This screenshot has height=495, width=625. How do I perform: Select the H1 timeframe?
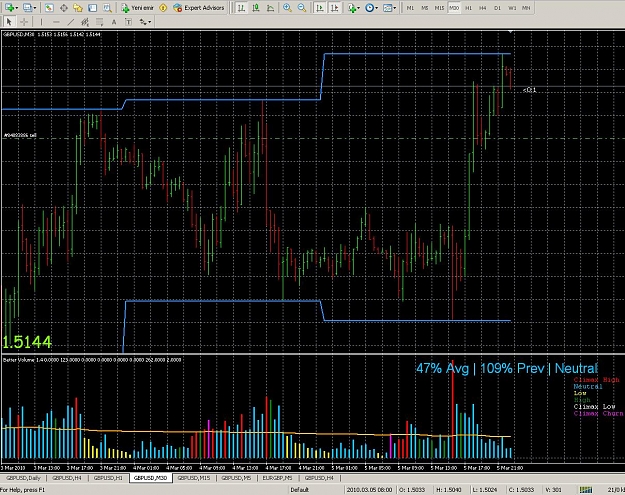468,8
